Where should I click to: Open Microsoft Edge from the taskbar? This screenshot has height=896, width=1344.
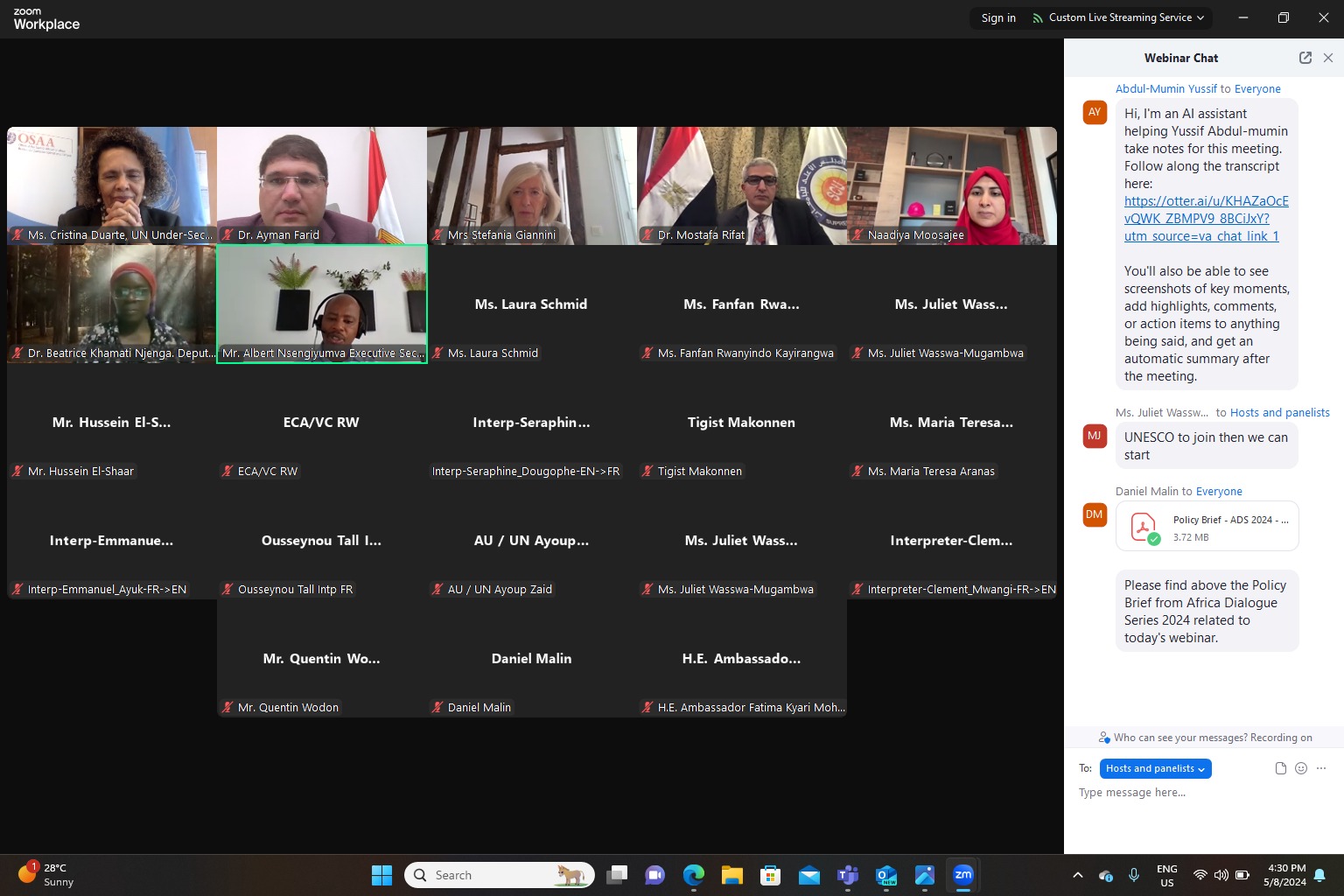point(693,875)
